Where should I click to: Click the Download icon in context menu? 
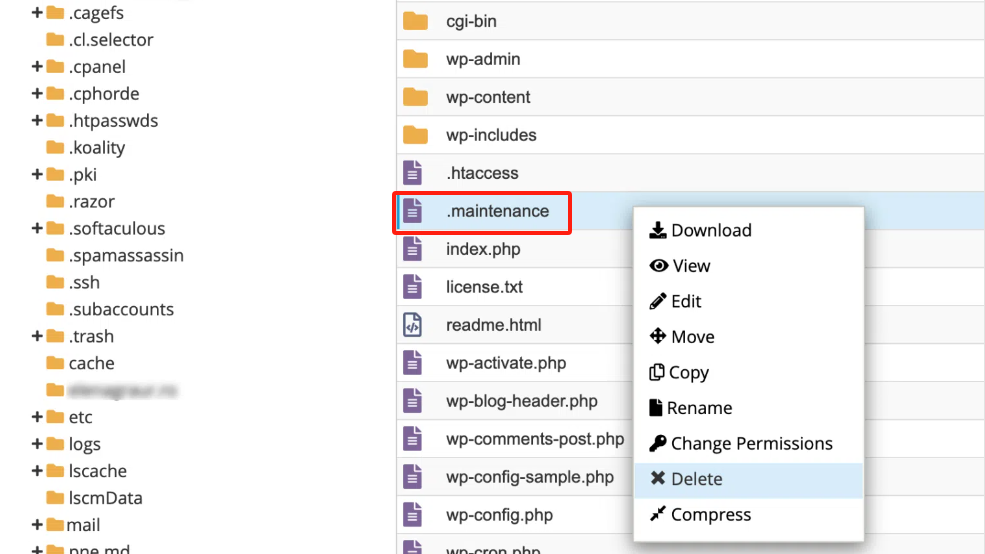tap(658, 230)
